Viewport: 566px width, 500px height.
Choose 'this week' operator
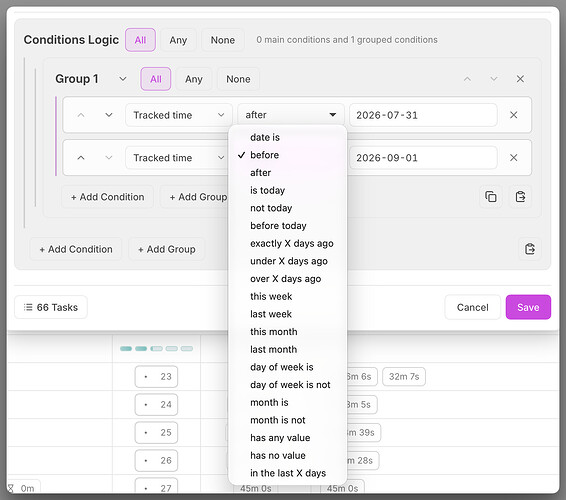(x=288, y=296)
